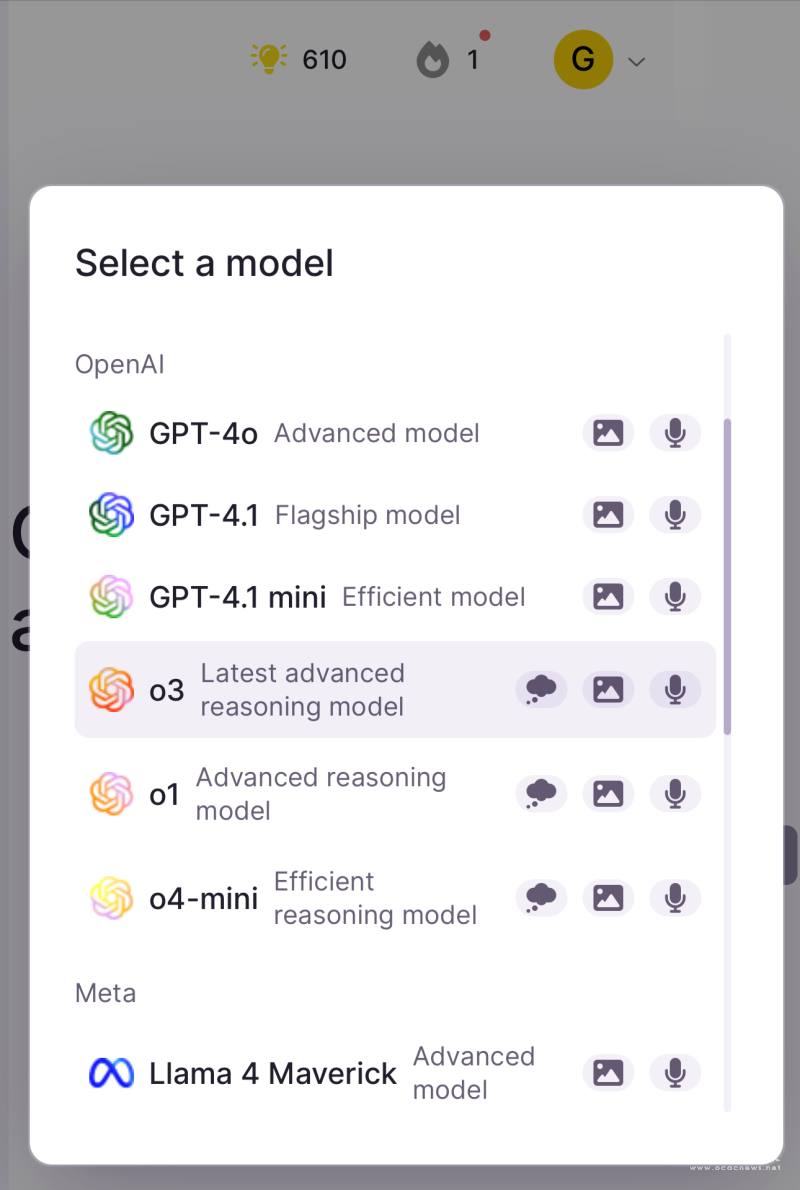Pick the o3 latest advanced reasoning model
Image resolution: width=800 pixels, height=1190 pixels.
pyautogui.click(x=300, y=689)
